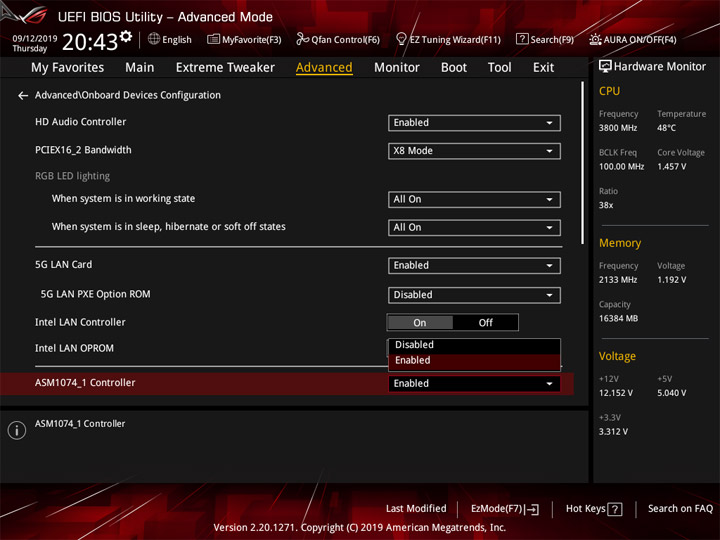
Task: Open My Favorites tab
Action: (x=68, y=68)
